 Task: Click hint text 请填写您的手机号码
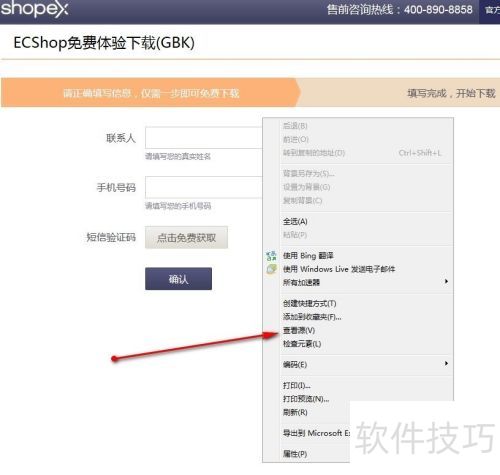(x=178, y=206)
